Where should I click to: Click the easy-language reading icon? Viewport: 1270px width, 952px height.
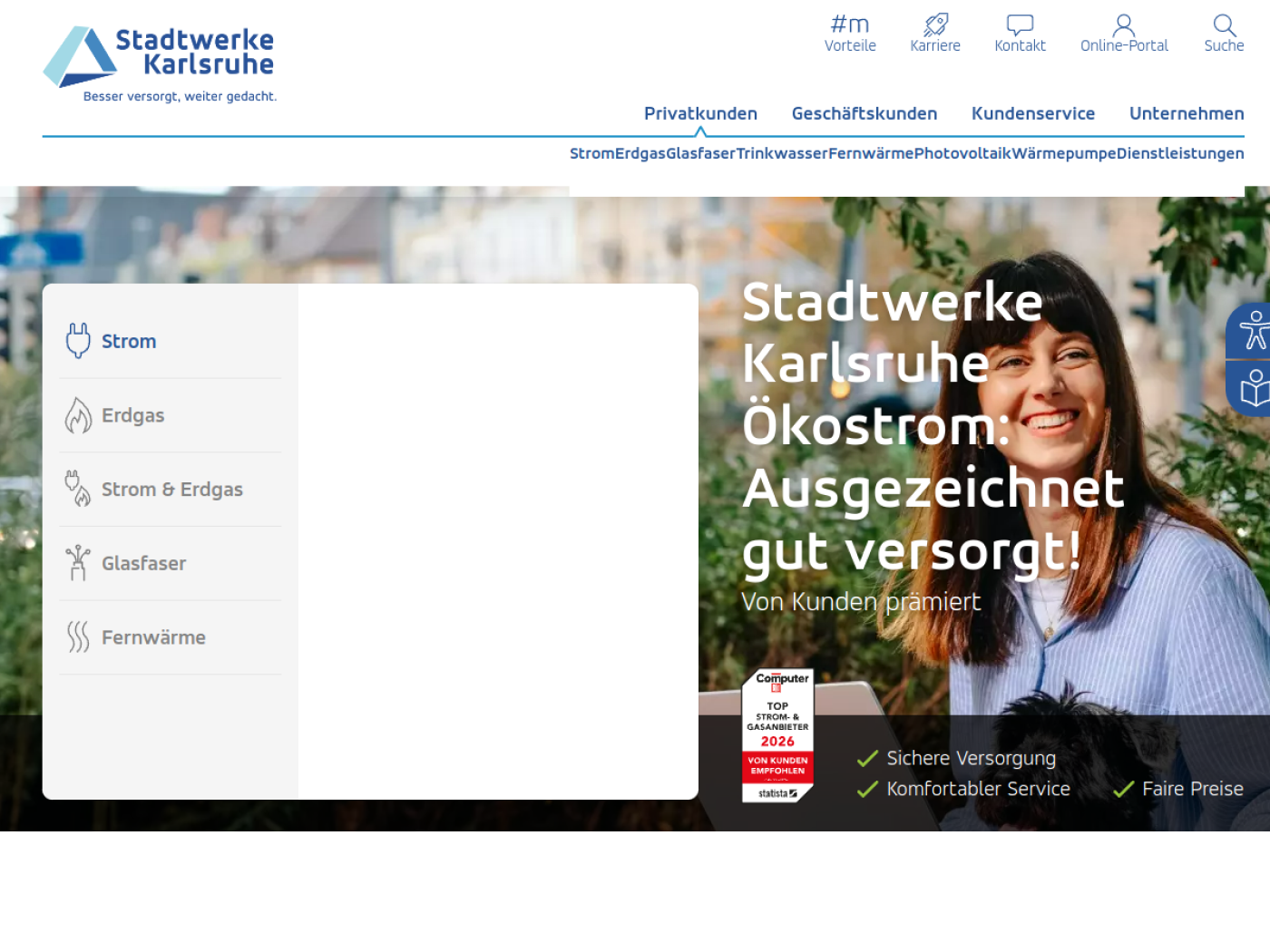click(x=1255, y=388)
